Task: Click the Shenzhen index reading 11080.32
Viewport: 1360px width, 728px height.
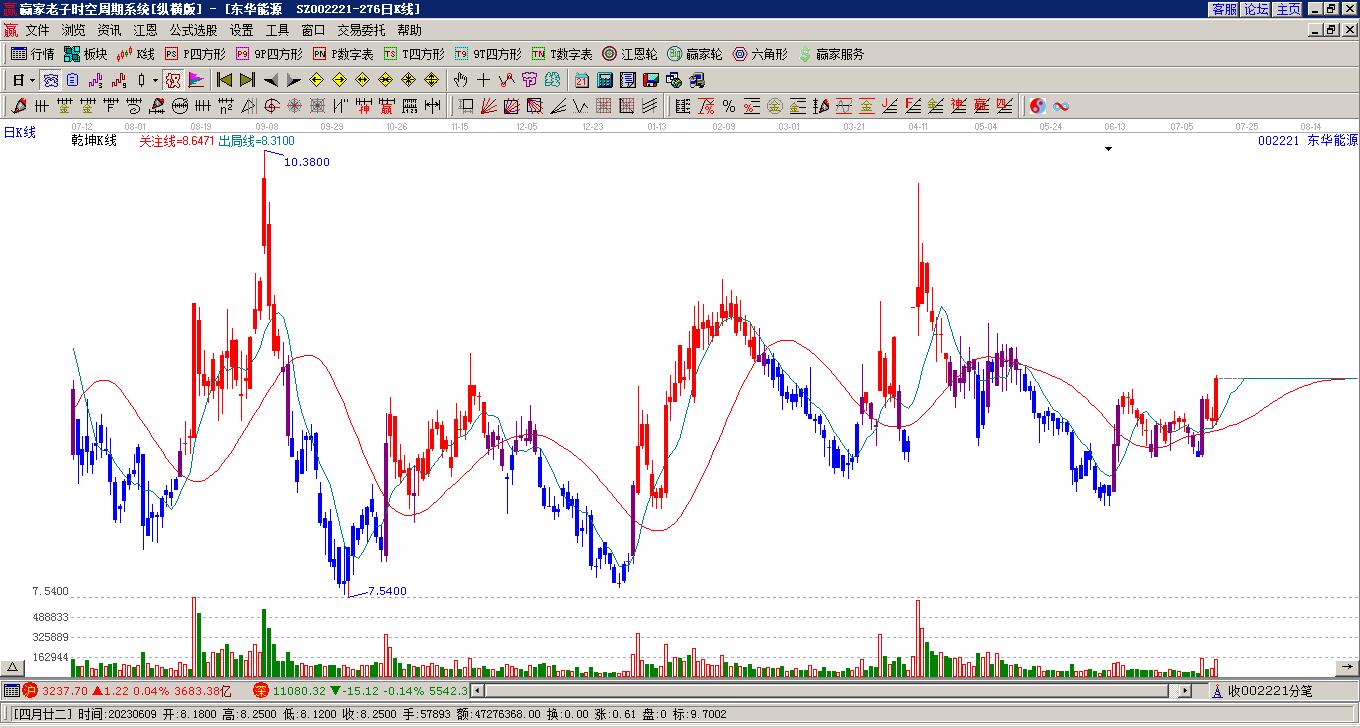Action: tap(299, 690)
